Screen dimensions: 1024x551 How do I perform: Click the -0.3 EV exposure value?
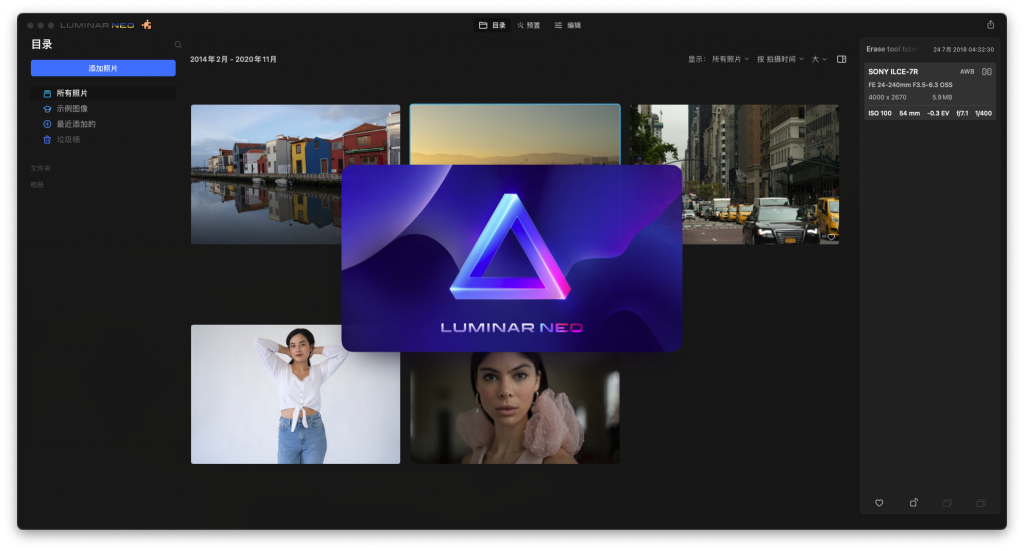click(938, 114)
